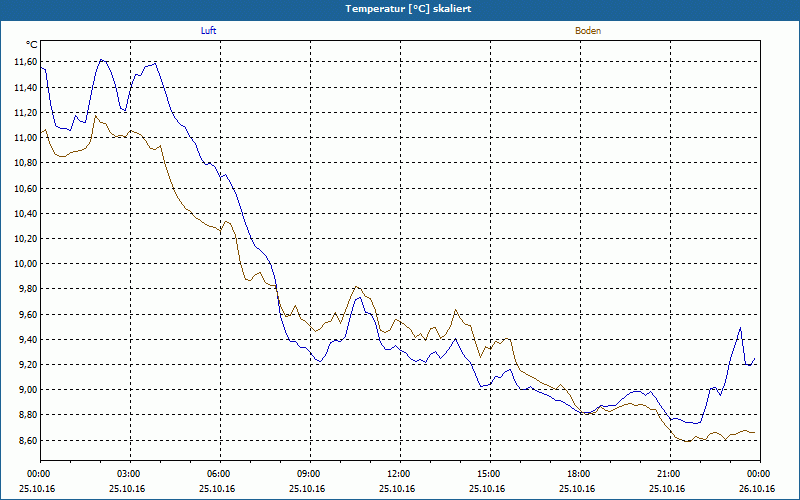Select the °C unit label

[32, 45]
